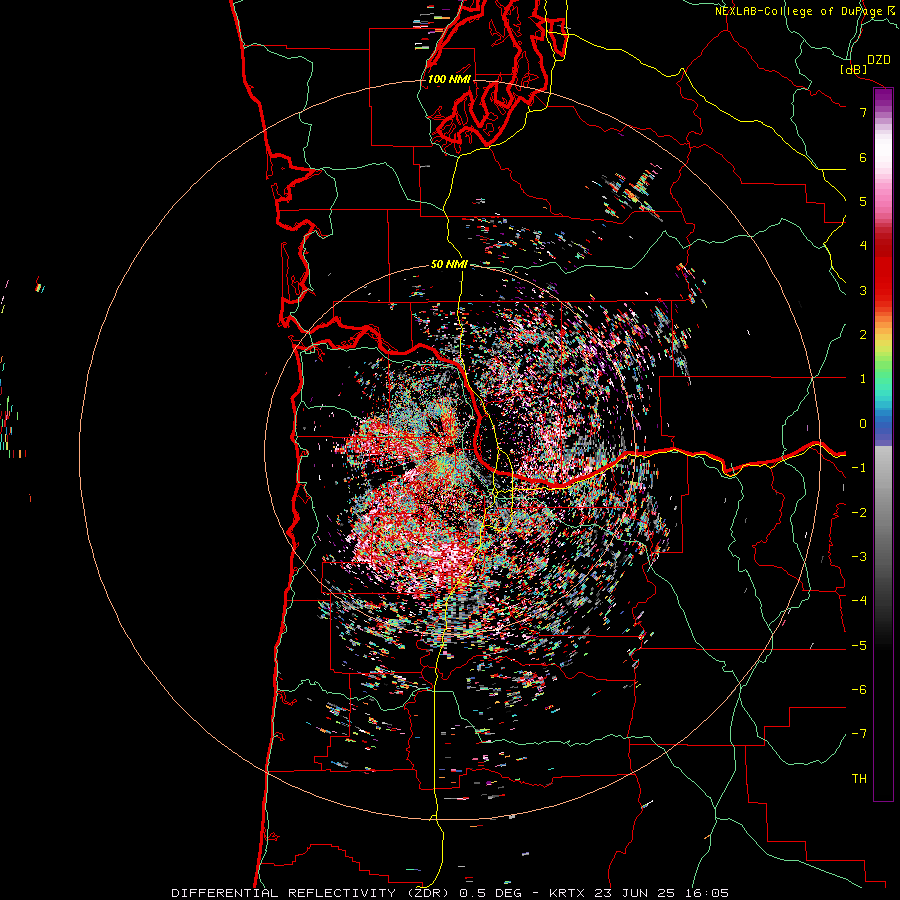This screenshot has width=900, height=900.
Task: Click the ZDR color scale bar
Action: 883,444
